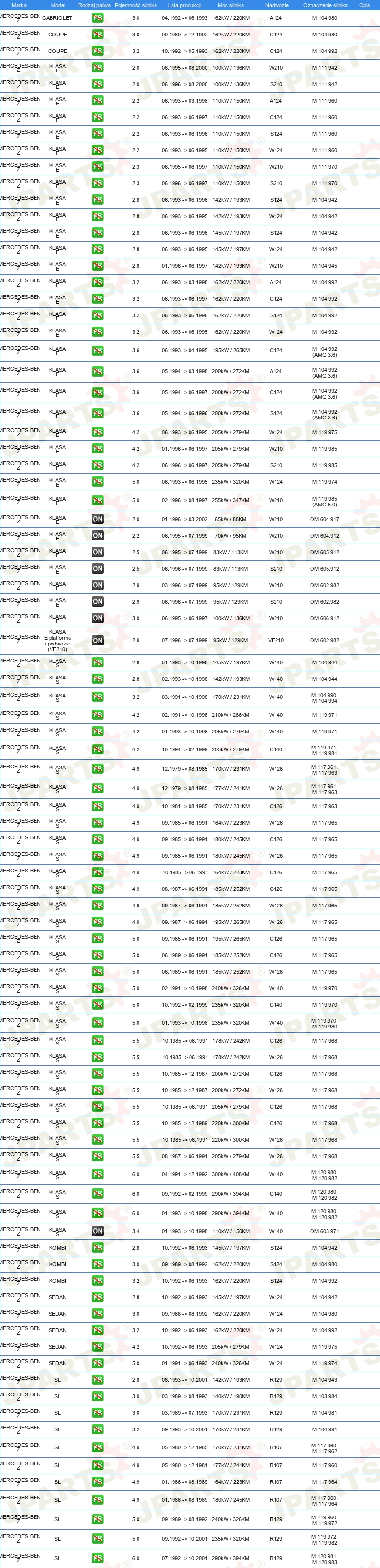The height and width of the screenshot is (1568, 380).
Task: Click the petrol icon in the M 111.942 S210 row
Action: click(98, 84)
